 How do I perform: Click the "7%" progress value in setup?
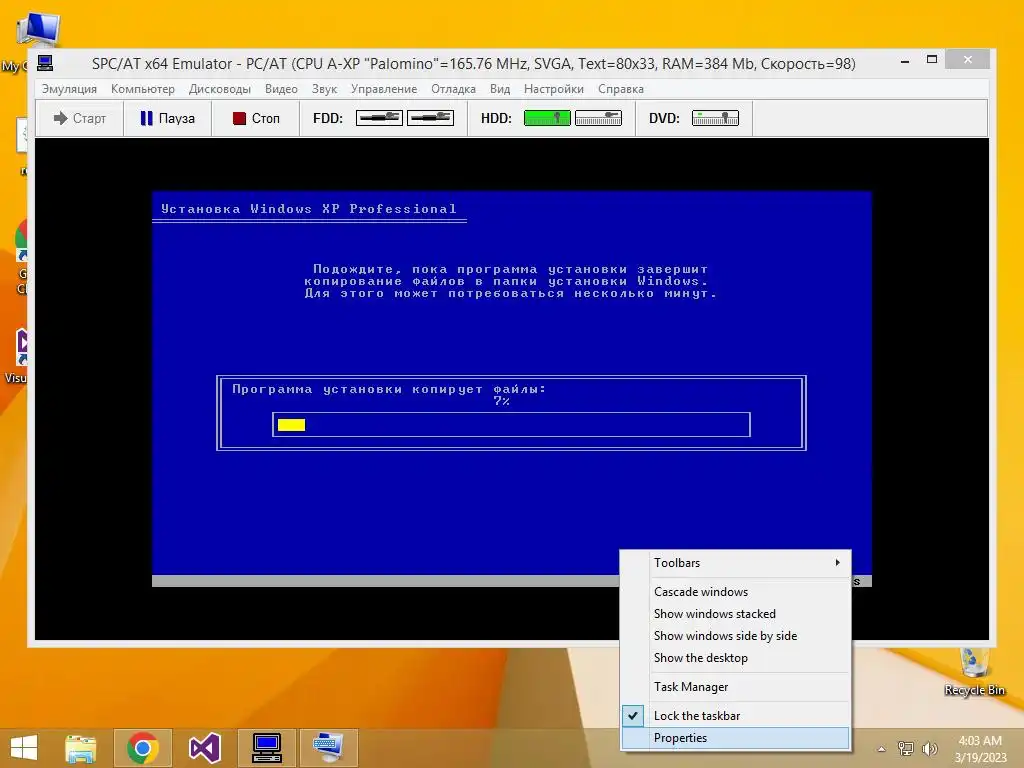(502, 401)
